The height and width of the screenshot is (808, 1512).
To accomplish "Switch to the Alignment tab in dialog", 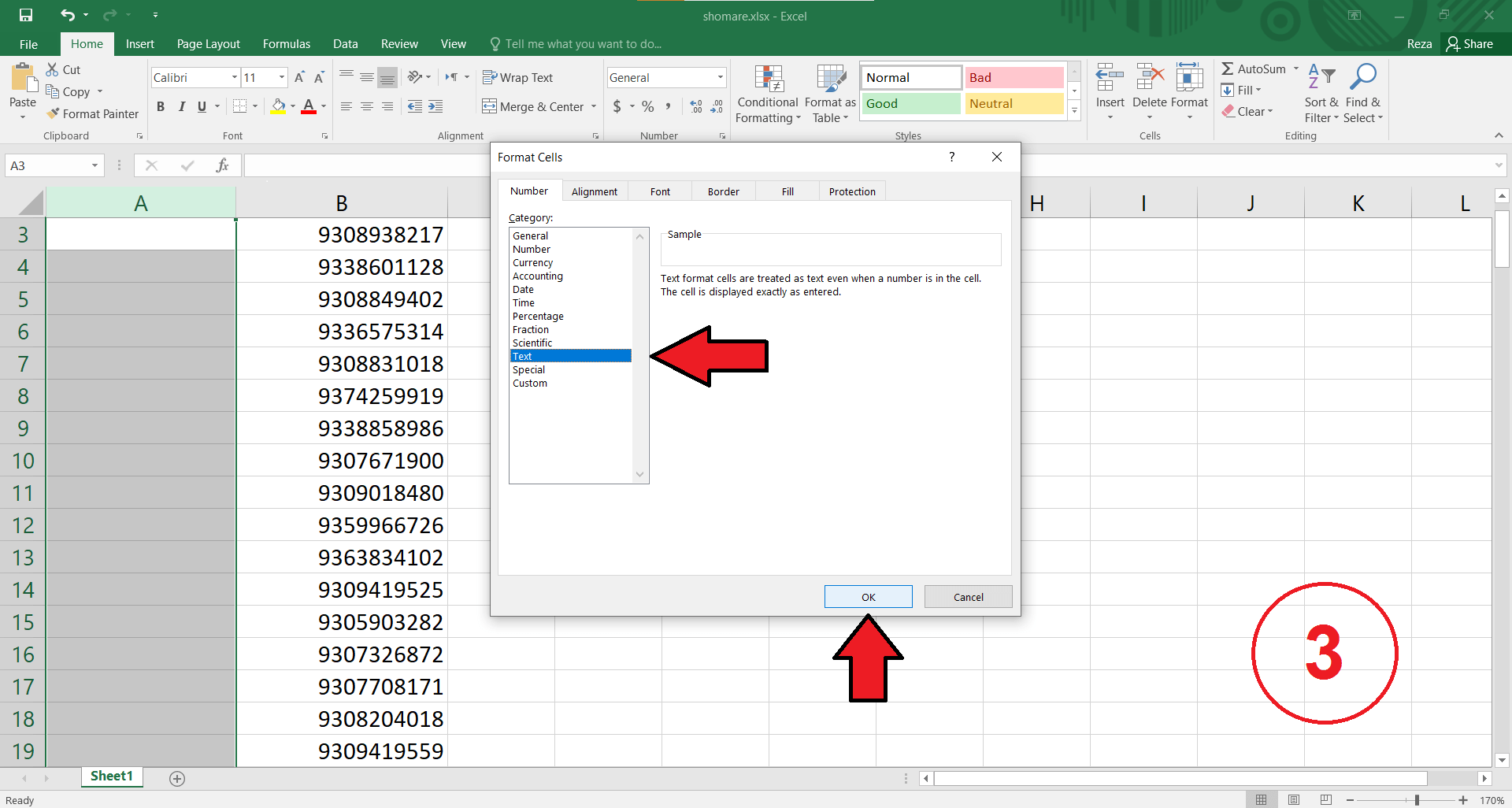I will point(594,191).
